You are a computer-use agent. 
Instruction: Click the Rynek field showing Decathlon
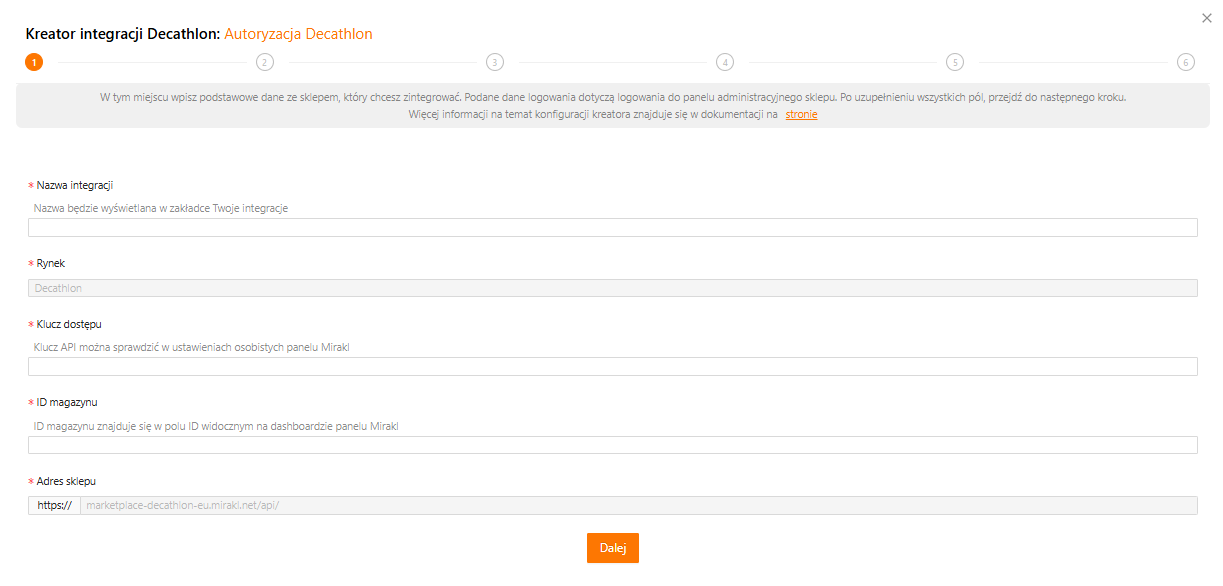coord(612,288)
